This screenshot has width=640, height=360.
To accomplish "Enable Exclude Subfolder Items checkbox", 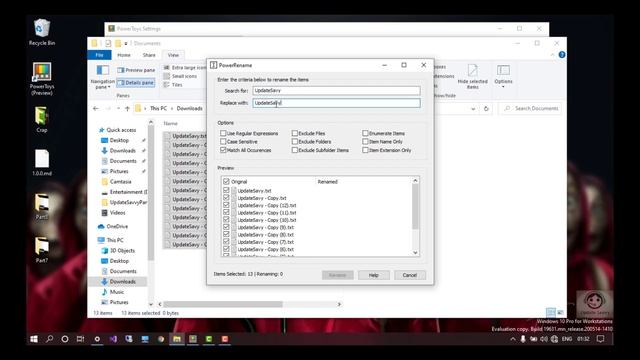I will 295,150.
